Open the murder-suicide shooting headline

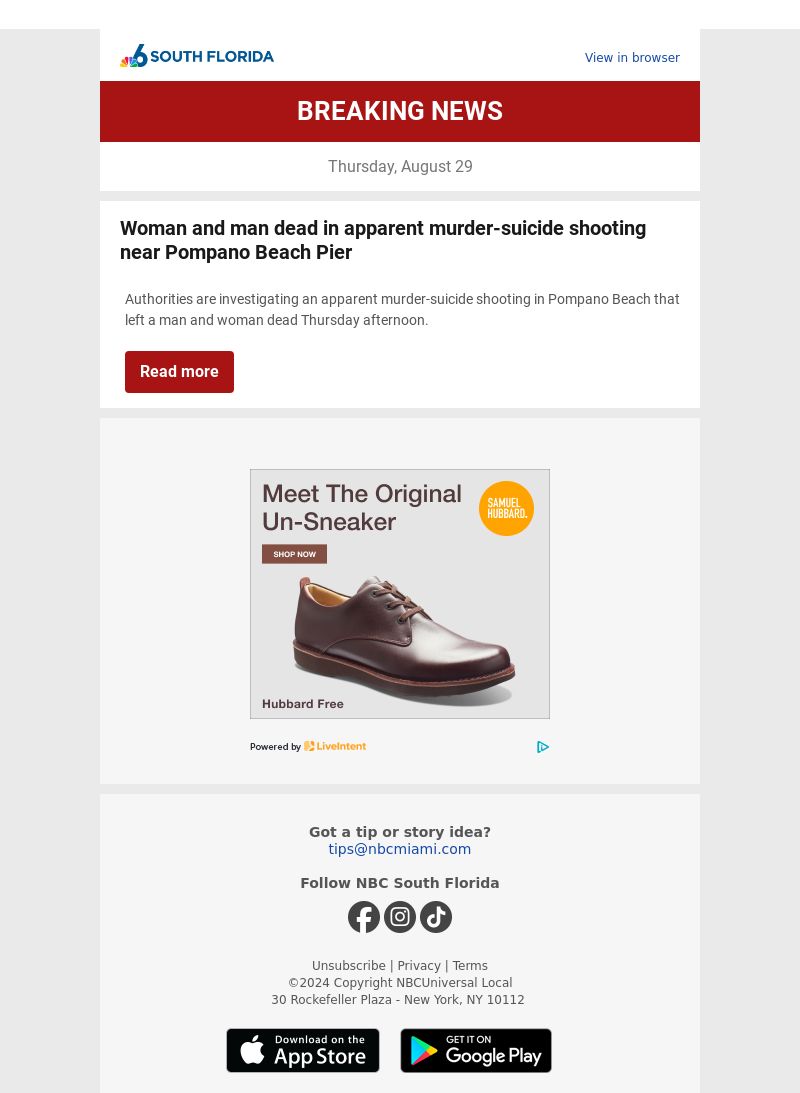click(383, 240)
